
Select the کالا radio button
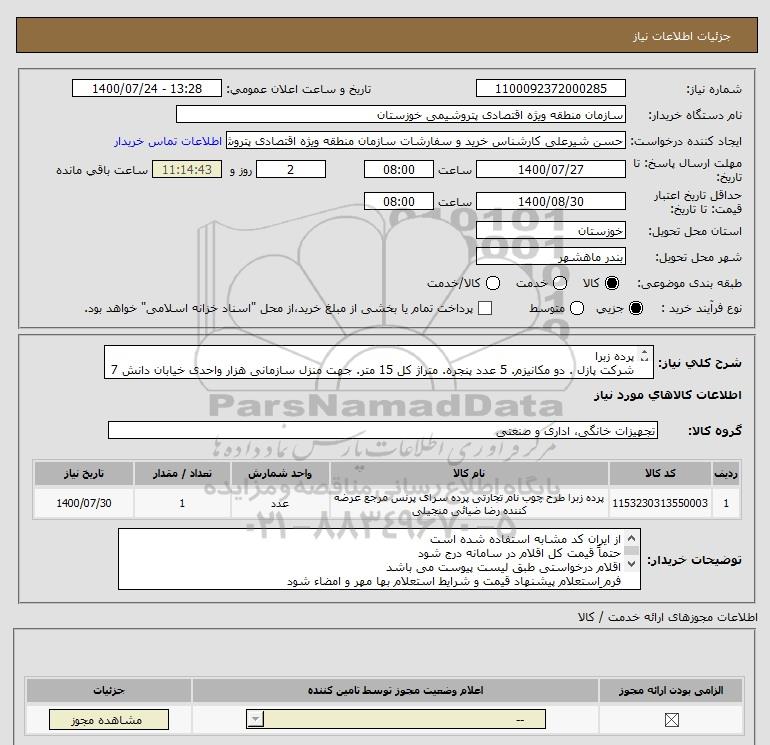[612, 283]
